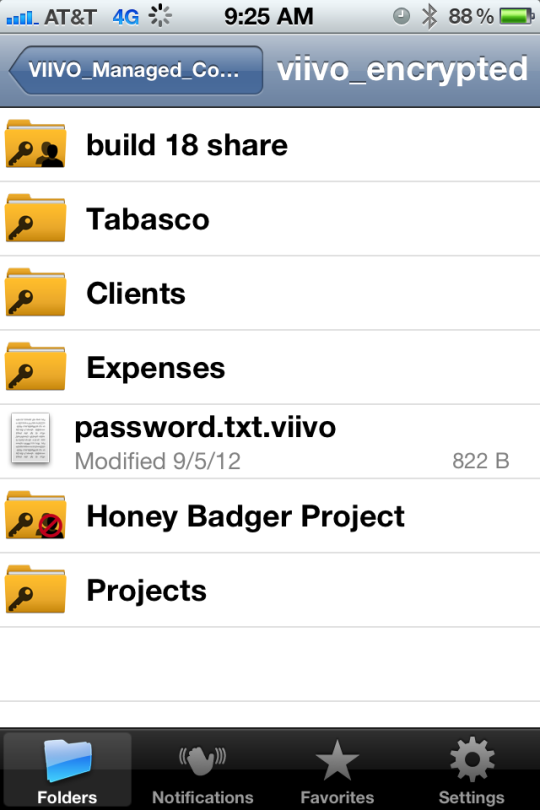The width and height of the screenshot is (540, 810).
Task: Open the build 18 share row
Action: point(270,145)
